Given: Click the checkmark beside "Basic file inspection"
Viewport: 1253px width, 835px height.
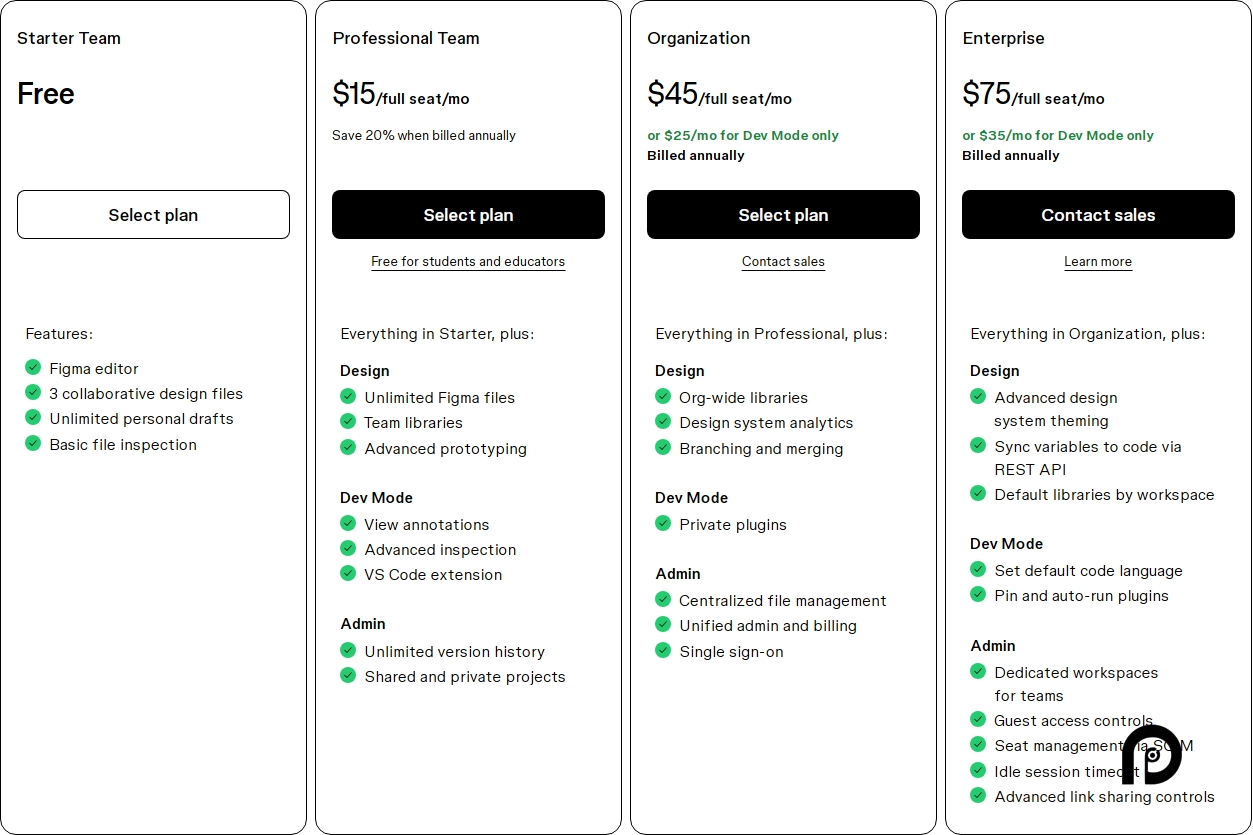Looking at the screenshot, I should (32, 444).
